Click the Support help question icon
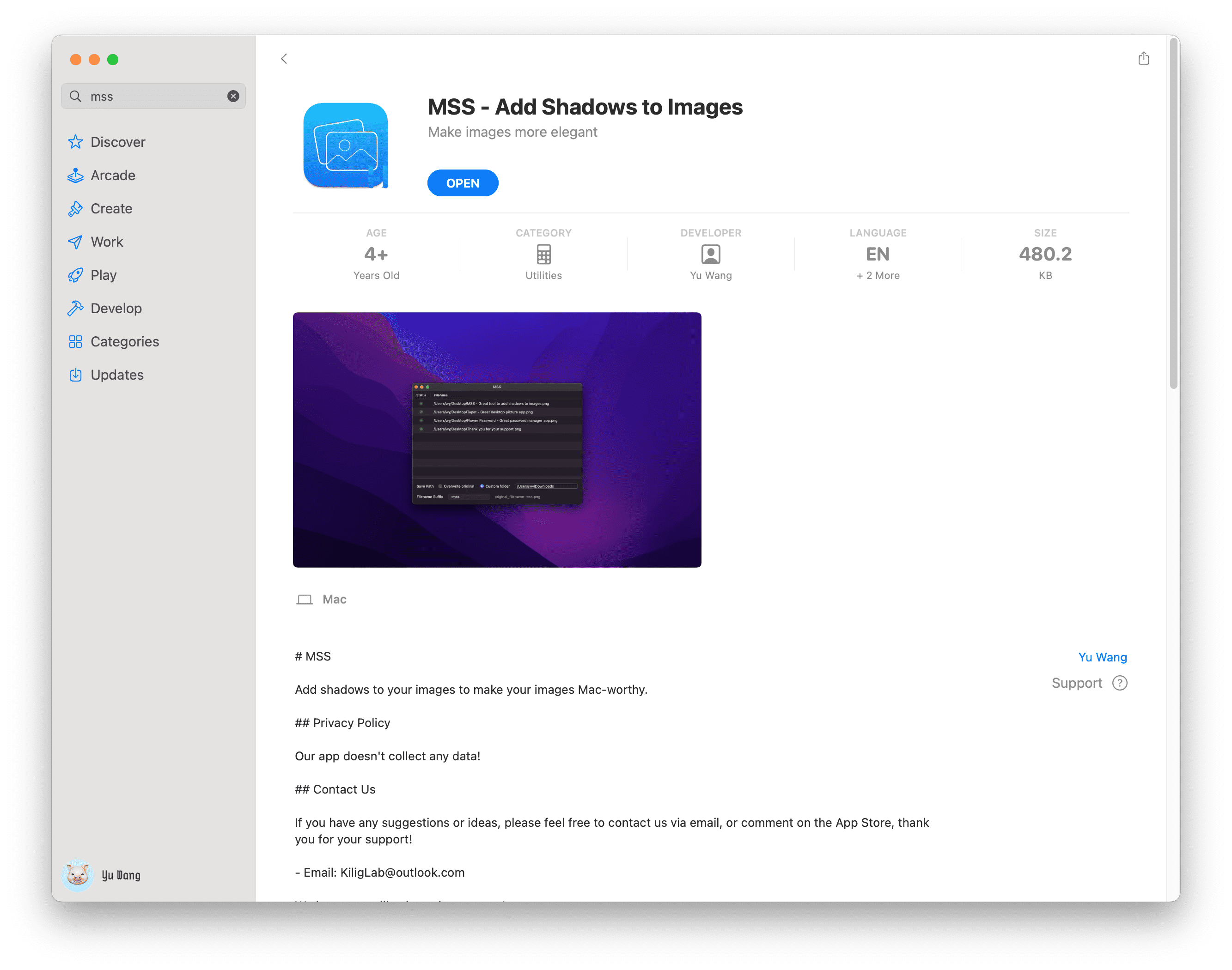The image size is (1232, 970). click(x=1120, y=683)
